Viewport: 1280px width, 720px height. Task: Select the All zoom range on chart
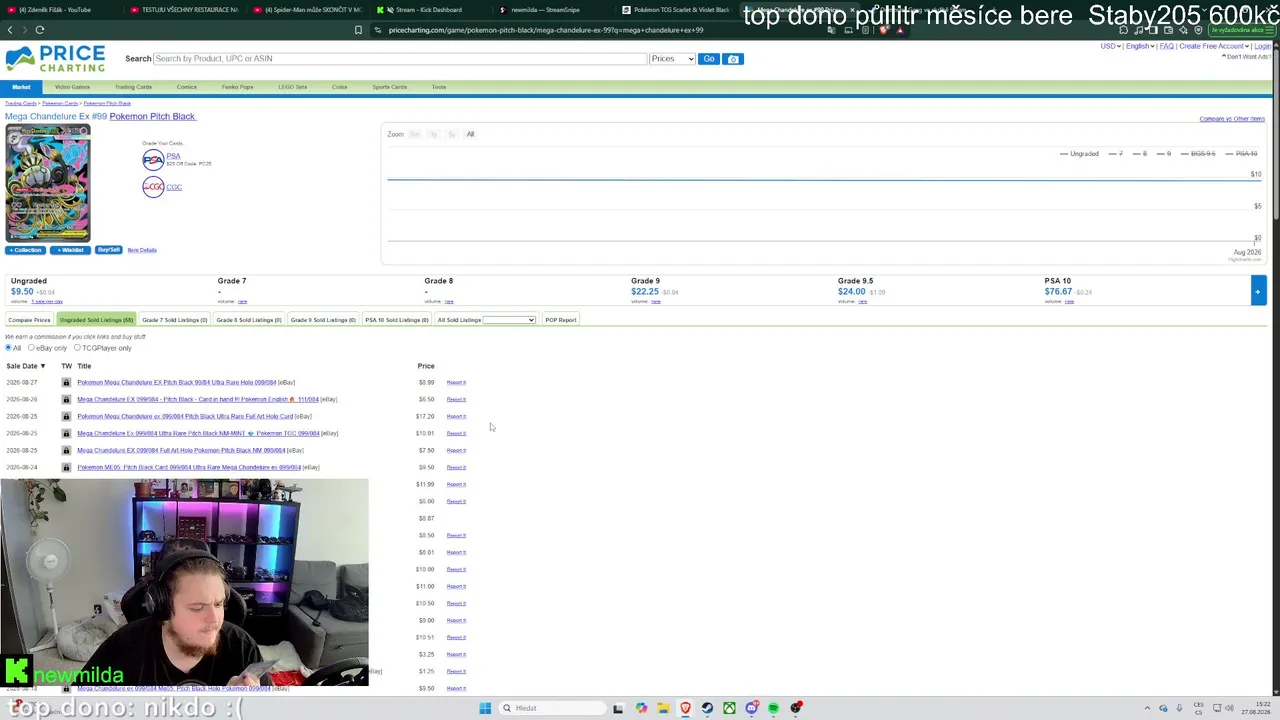click(470, 134)
